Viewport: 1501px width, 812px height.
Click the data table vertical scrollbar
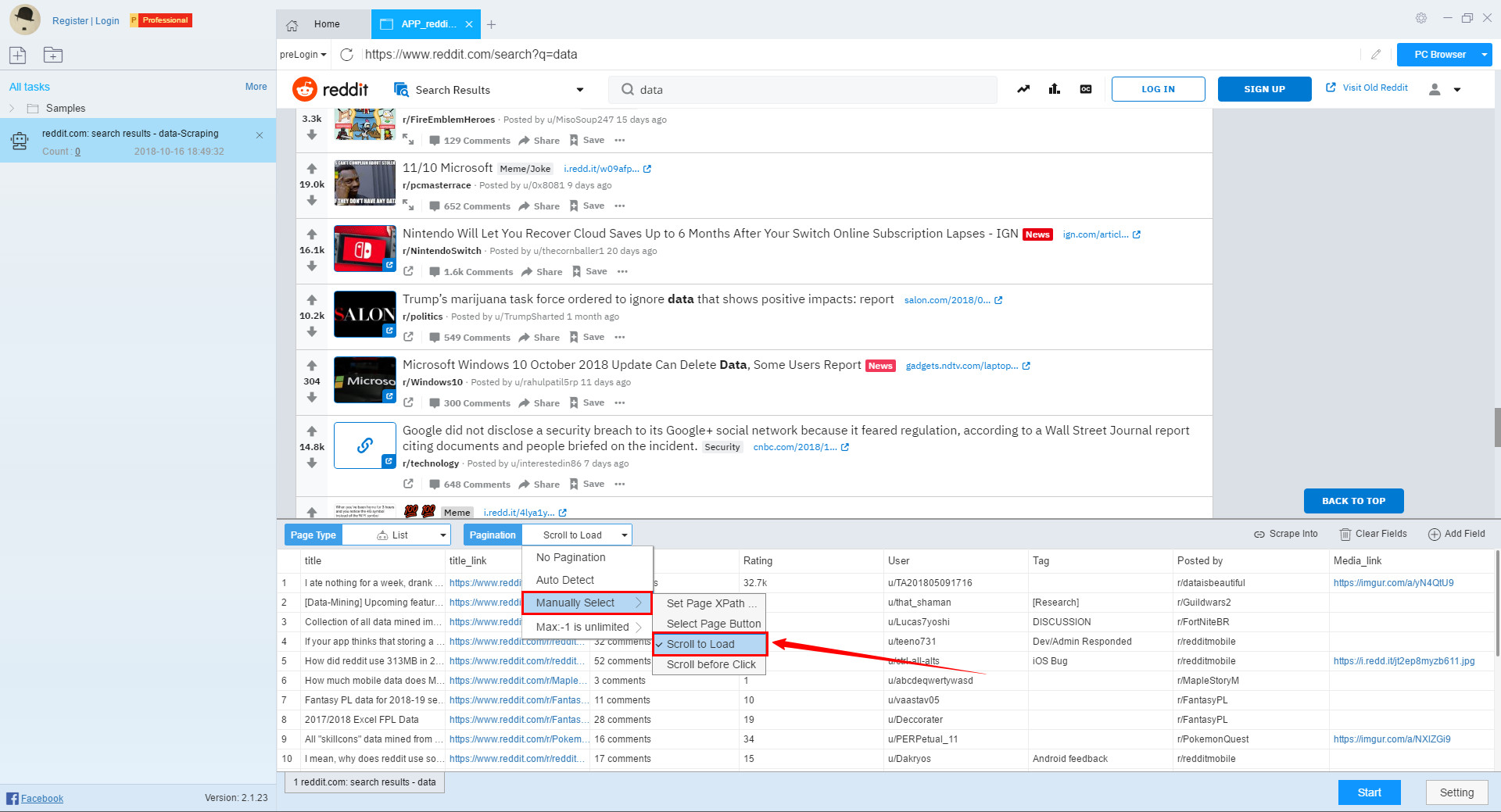coord(1497,603)
